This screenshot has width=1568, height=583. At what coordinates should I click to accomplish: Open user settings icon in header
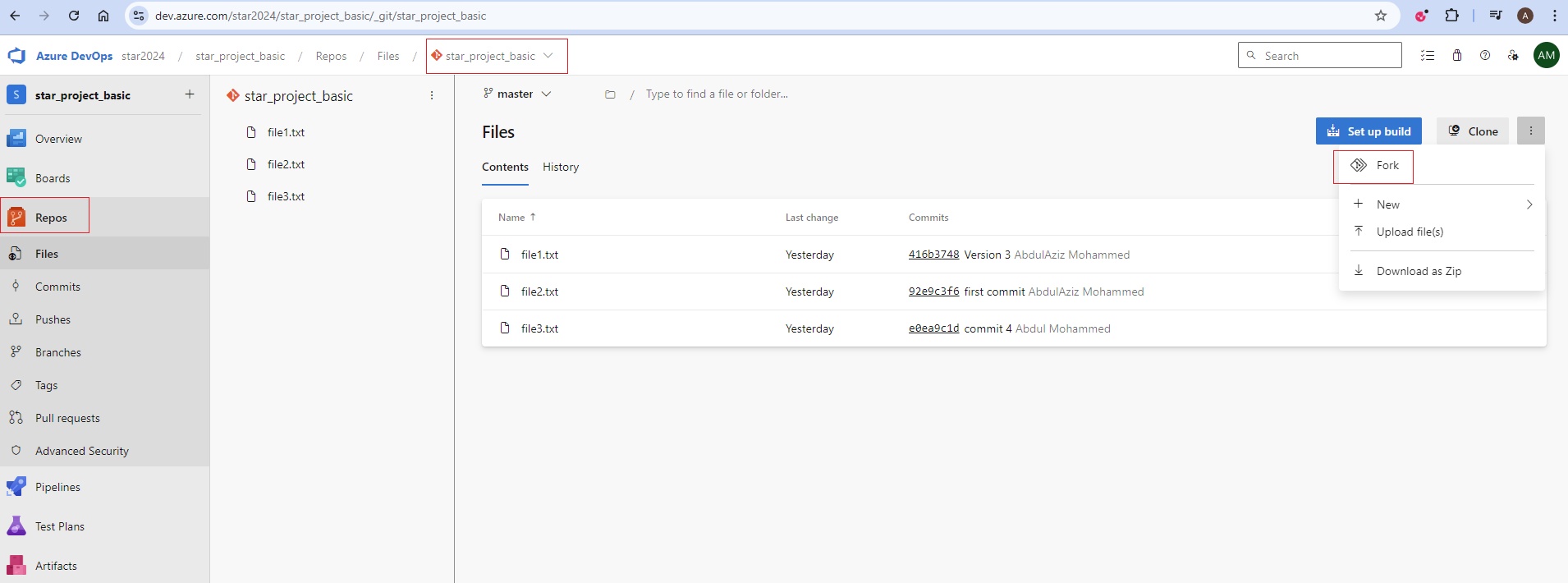[1513, 56]
